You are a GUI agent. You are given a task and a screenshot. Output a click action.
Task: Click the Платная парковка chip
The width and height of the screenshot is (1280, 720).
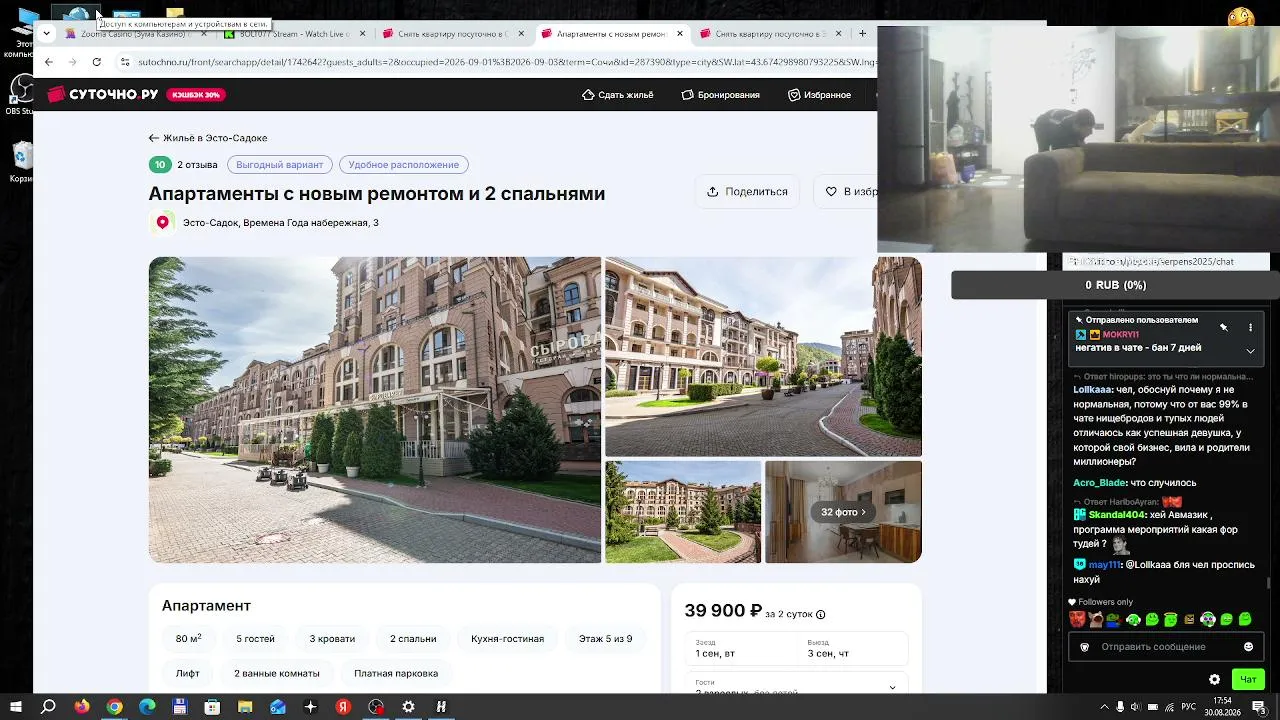tap(396, 673)
